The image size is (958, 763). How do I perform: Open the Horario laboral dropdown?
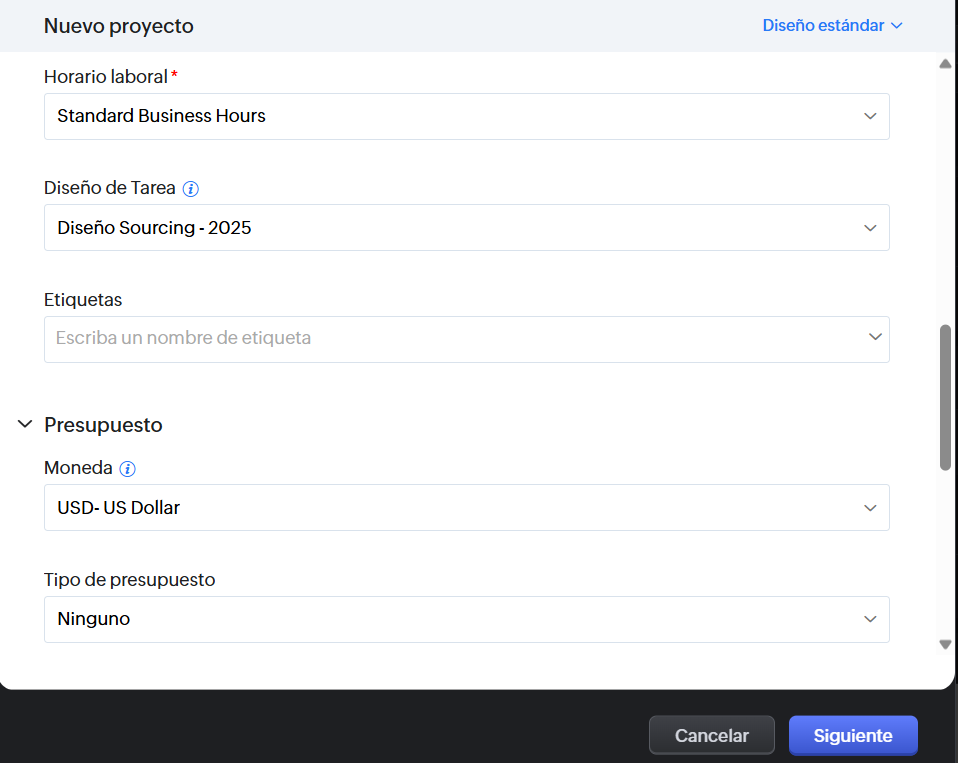point(466,116)
